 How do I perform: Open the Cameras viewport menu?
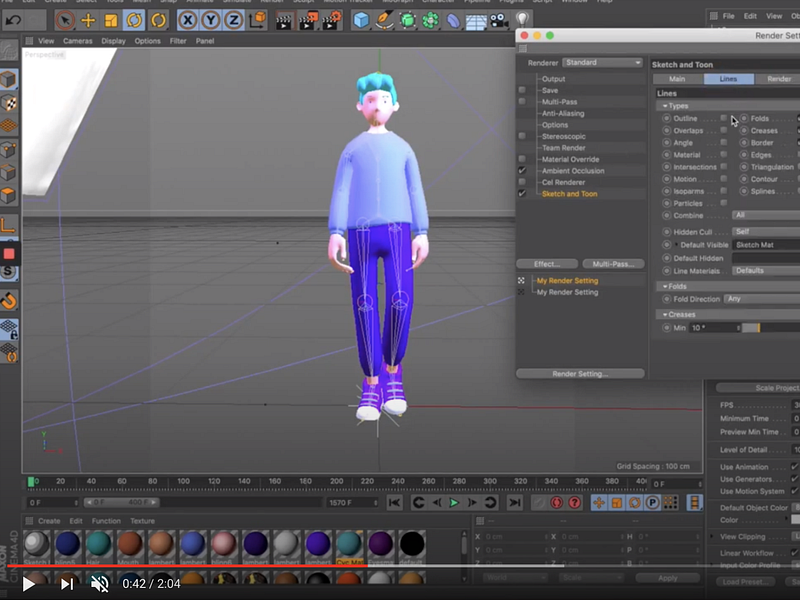coord(77,41)
